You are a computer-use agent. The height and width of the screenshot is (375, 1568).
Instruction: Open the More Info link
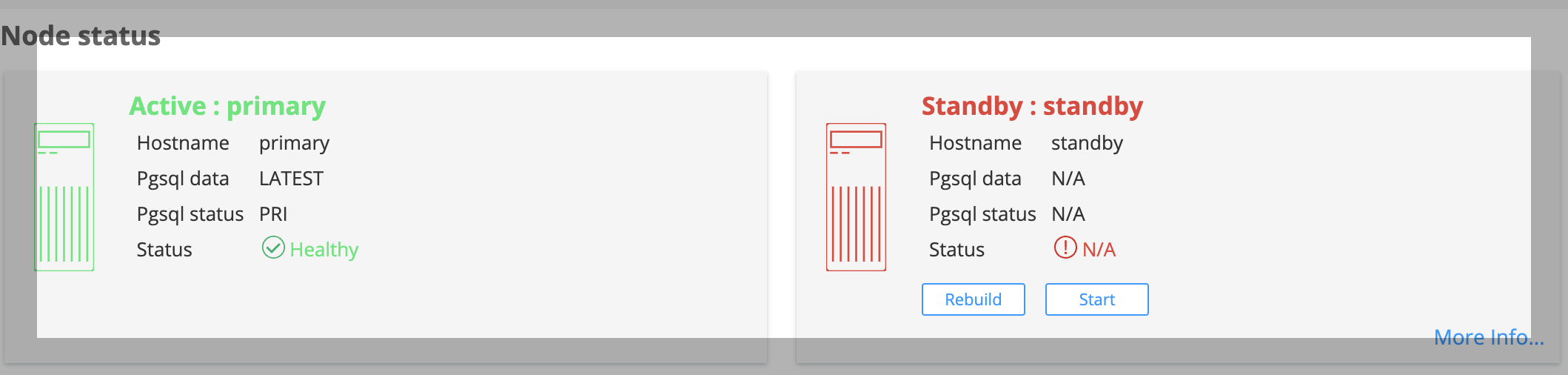click(x=1489, y=337)
